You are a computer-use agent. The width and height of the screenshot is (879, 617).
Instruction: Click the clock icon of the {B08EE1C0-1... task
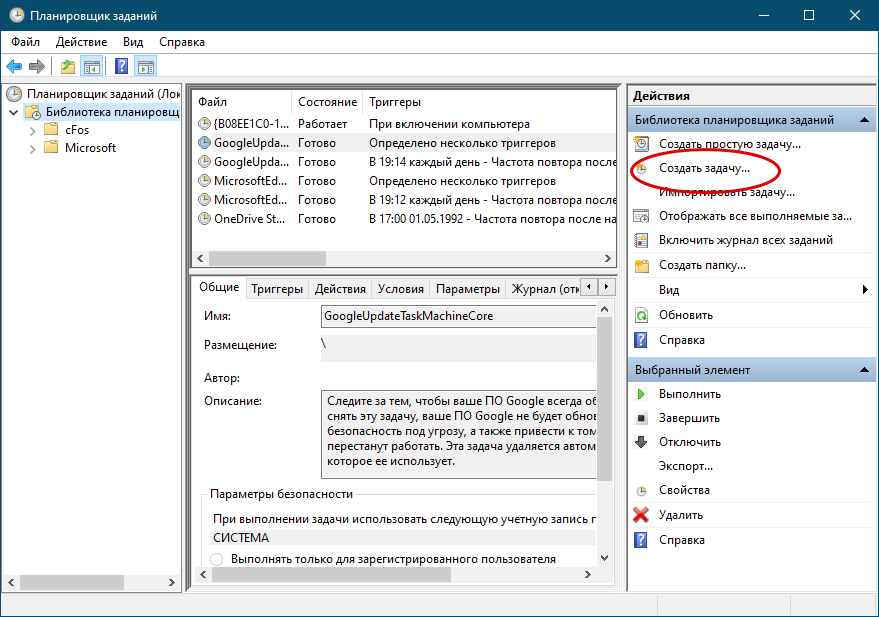(x=205, y=124)
